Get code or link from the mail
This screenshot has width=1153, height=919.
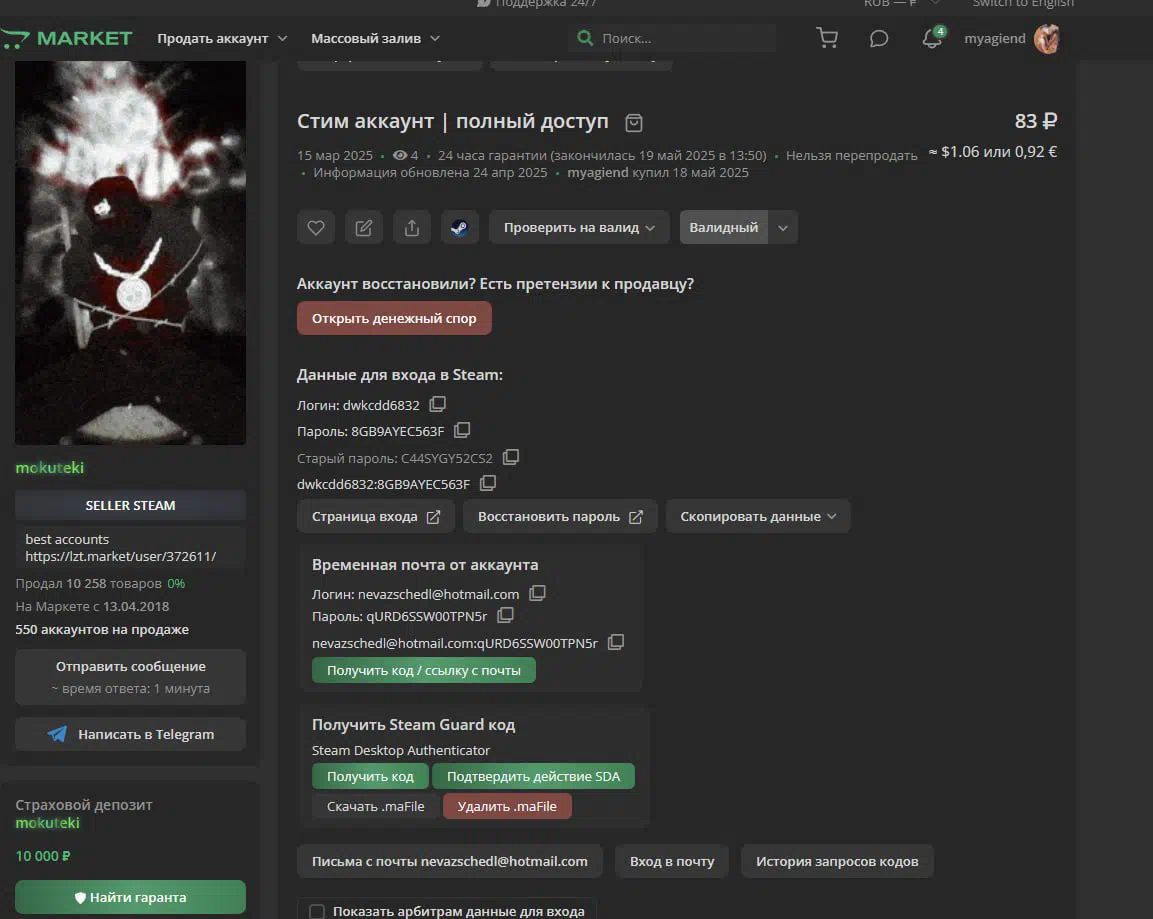pyautogui.click(x=424, y=671)
